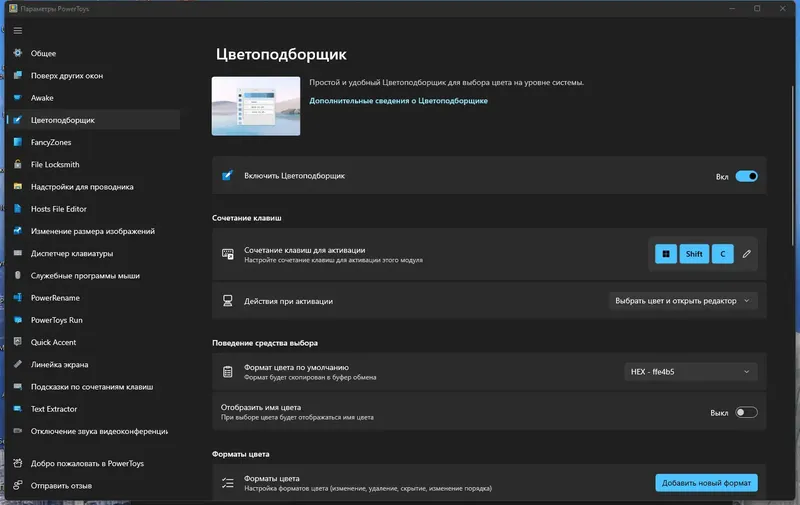Screen dimensions: 800x505
Task: Click the Надстройки для проводника icon
Action: (18, 187)
